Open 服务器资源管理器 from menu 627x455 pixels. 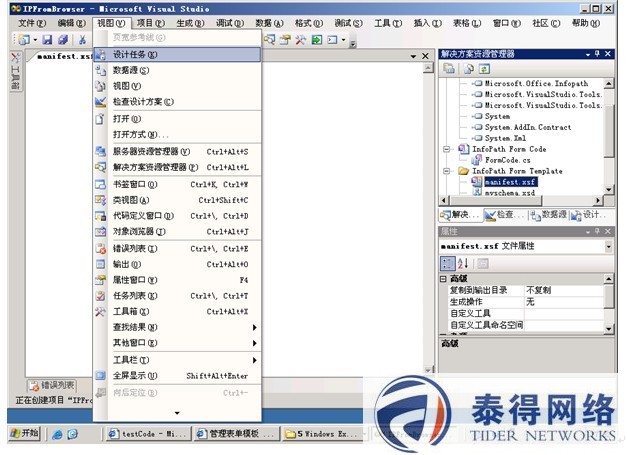click(177, 152)
